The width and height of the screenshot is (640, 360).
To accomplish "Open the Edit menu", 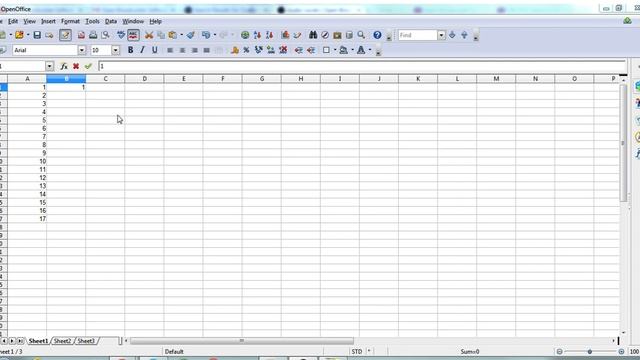I will click(13, 21).
